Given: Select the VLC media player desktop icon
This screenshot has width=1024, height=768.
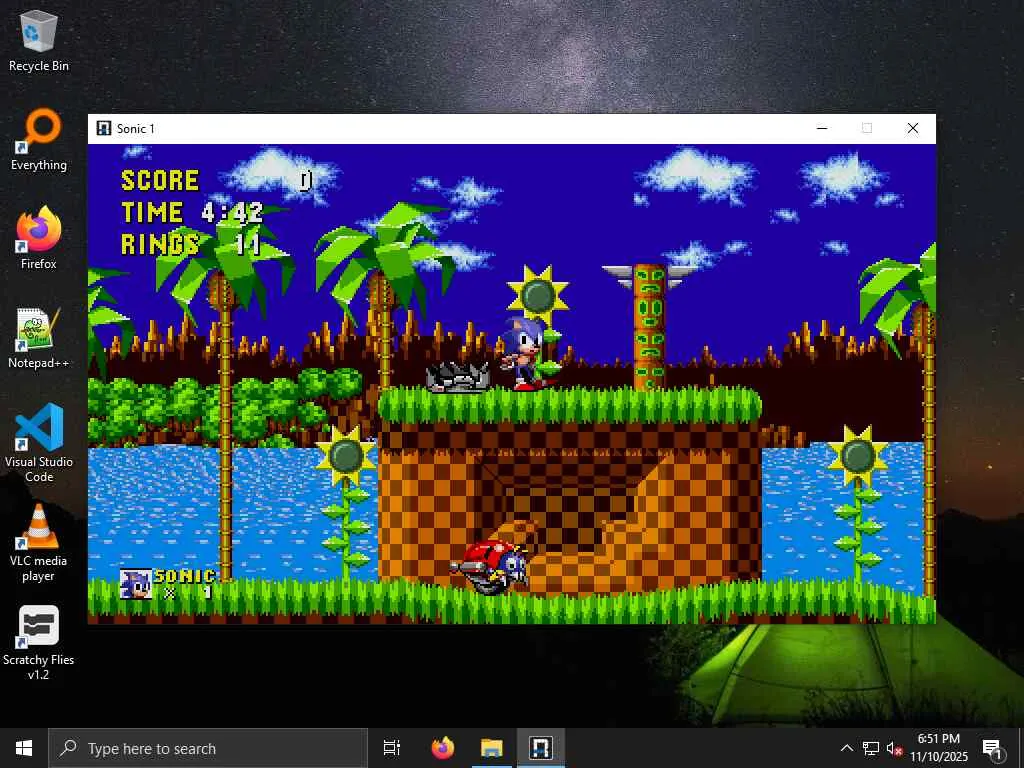Looking at the screenshot, I should coord(39,543).
